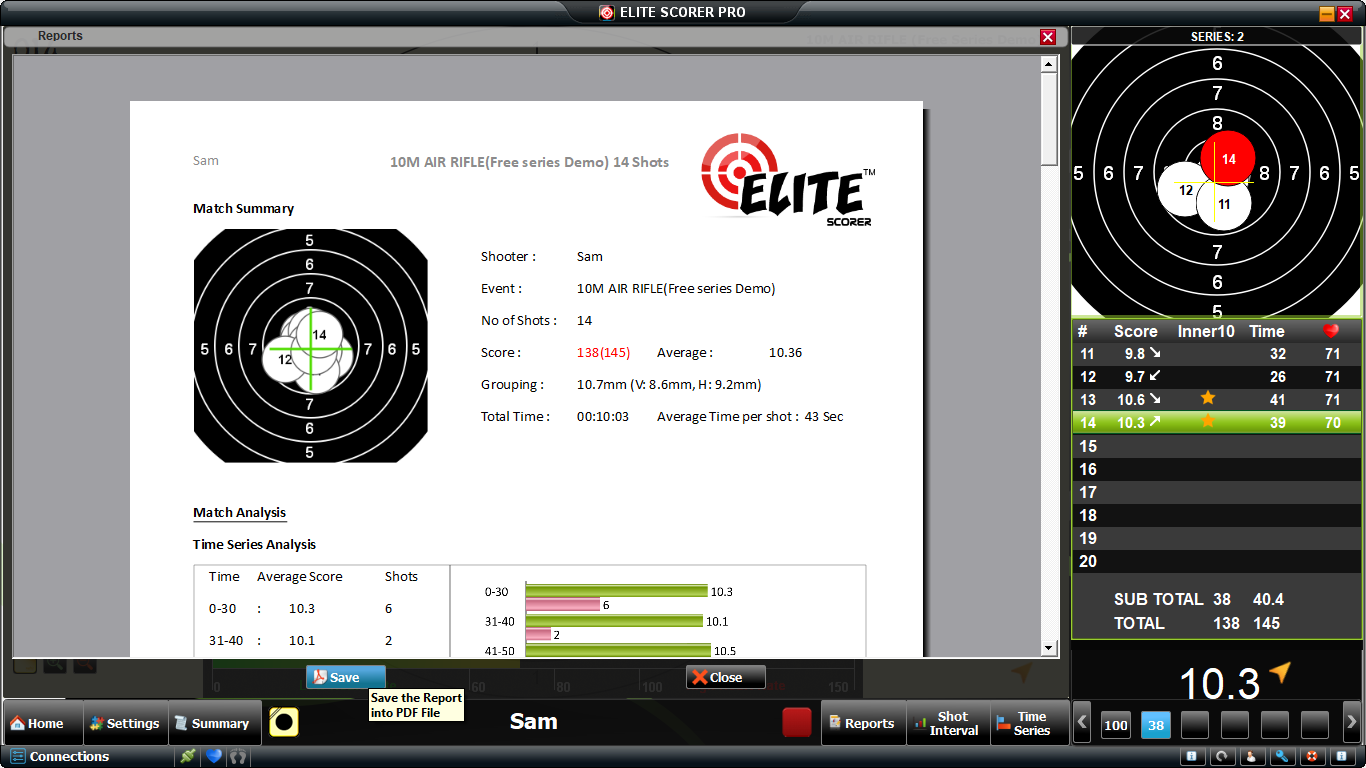Click the red heart column header

click(1331, 331)
